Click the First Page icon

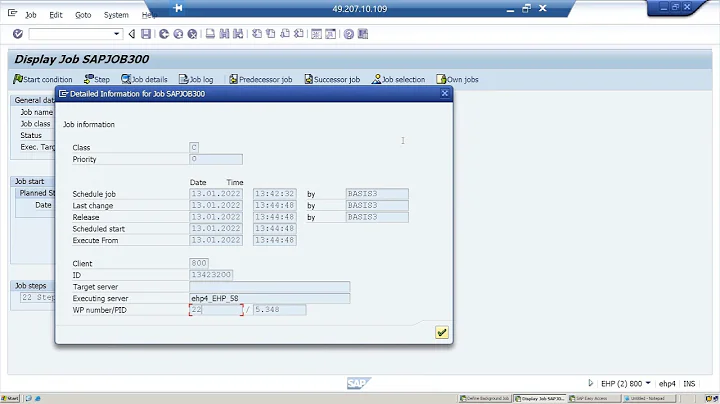click(x=257, y=34)
